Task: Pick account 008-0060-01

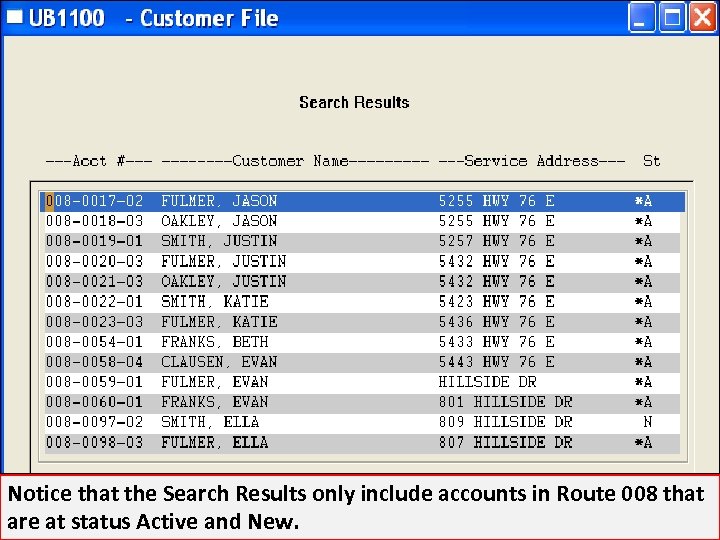Action: pyautogui.click(x=94, y=402)
